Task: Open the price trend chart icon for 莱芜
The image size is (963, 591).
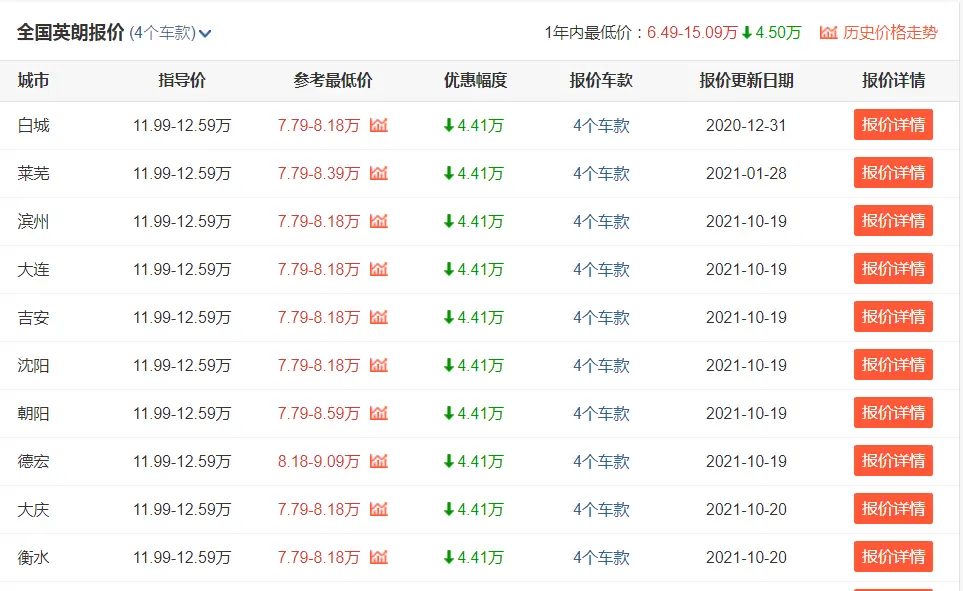Action: [378, 173]
